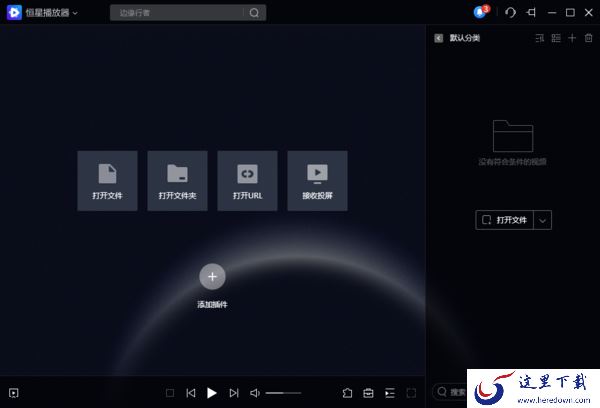Click the 打开URL tile
The image size is (600, 408).
(x=248, y=181)
